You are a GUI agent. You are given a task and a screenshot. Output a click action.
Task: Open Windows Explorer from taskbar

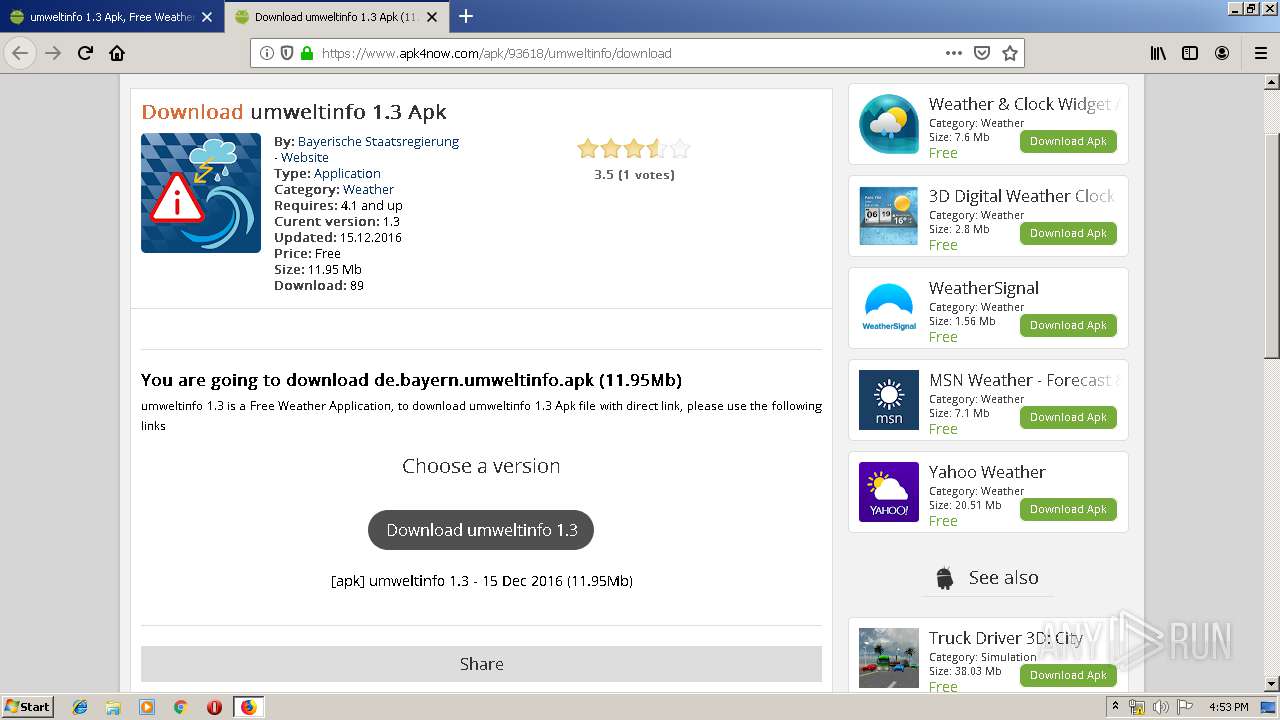(x=113, y=707)
